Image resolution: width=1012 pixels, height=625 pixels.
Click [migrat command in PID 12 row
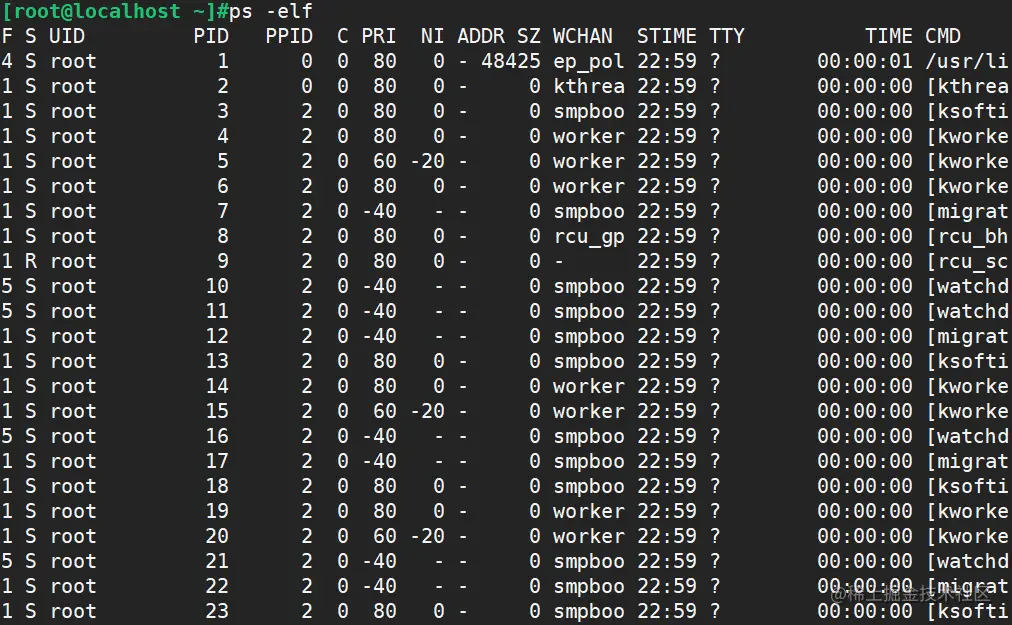(x=967, y=336)
